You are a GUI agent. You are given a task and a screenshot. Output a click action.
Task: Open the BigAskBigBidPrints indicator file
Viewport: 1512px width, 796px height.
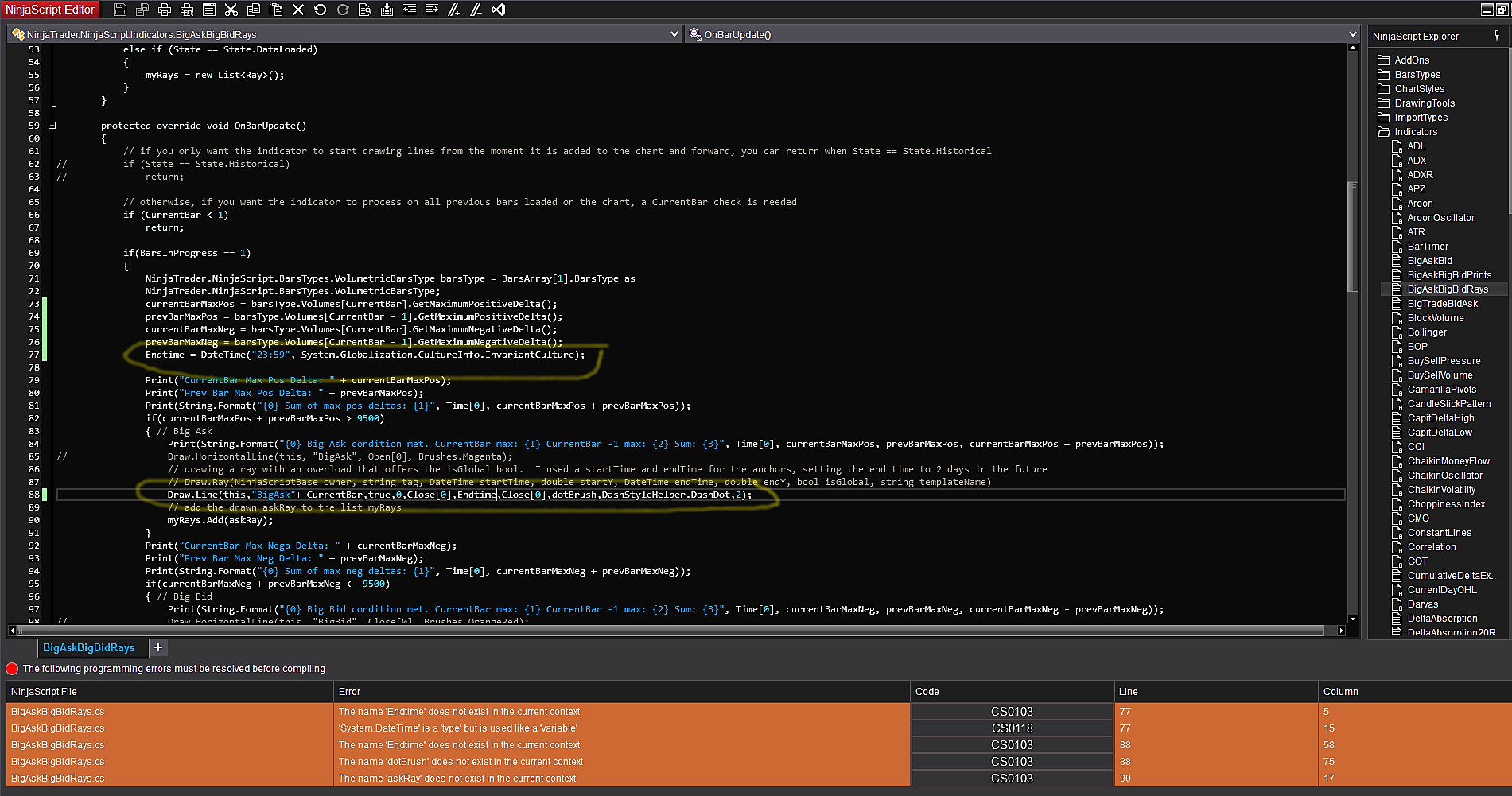point(1449,275)
